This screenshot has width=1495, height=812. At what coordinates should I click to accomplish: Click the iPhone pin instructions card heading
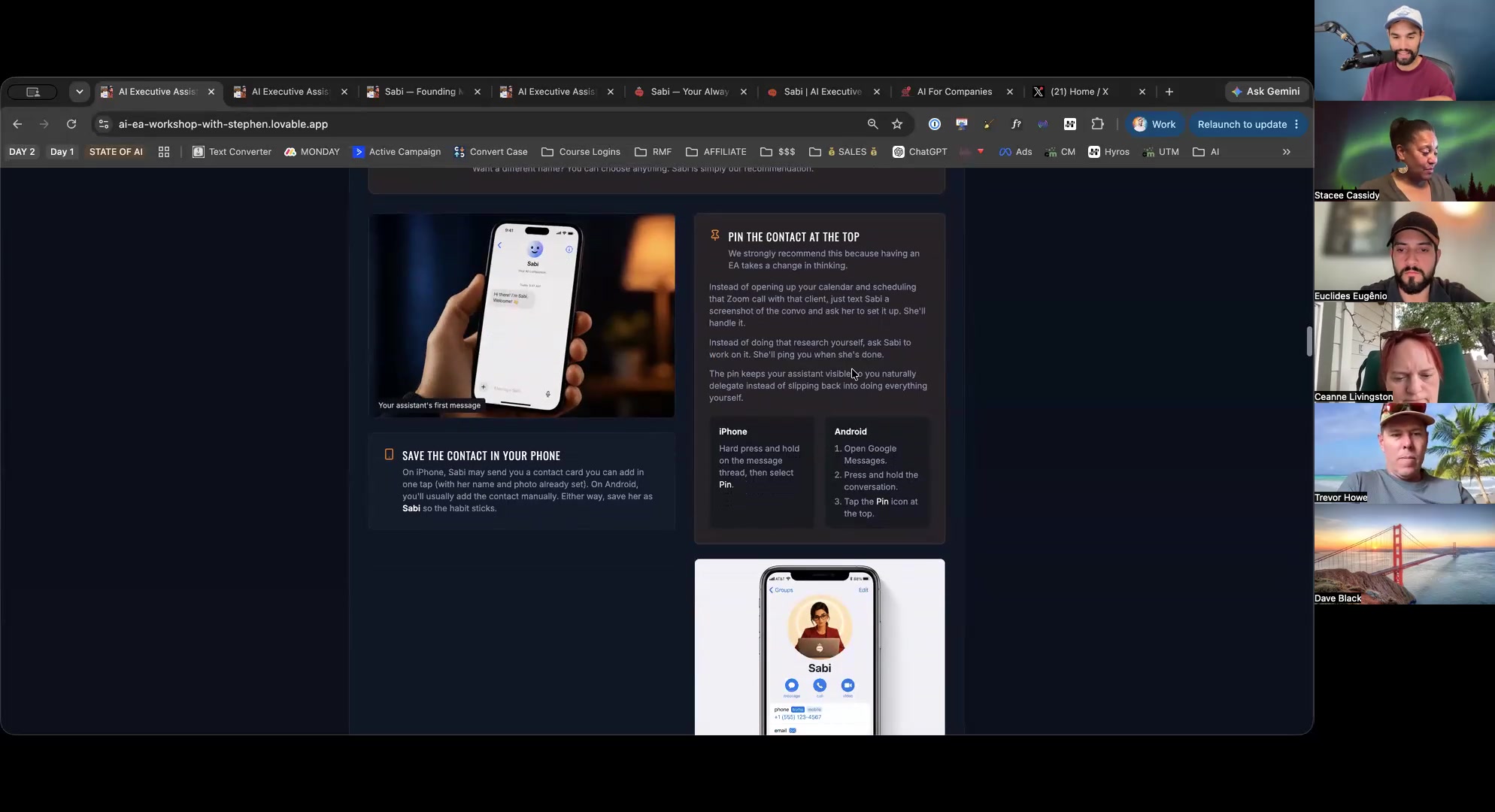[733, 432]
